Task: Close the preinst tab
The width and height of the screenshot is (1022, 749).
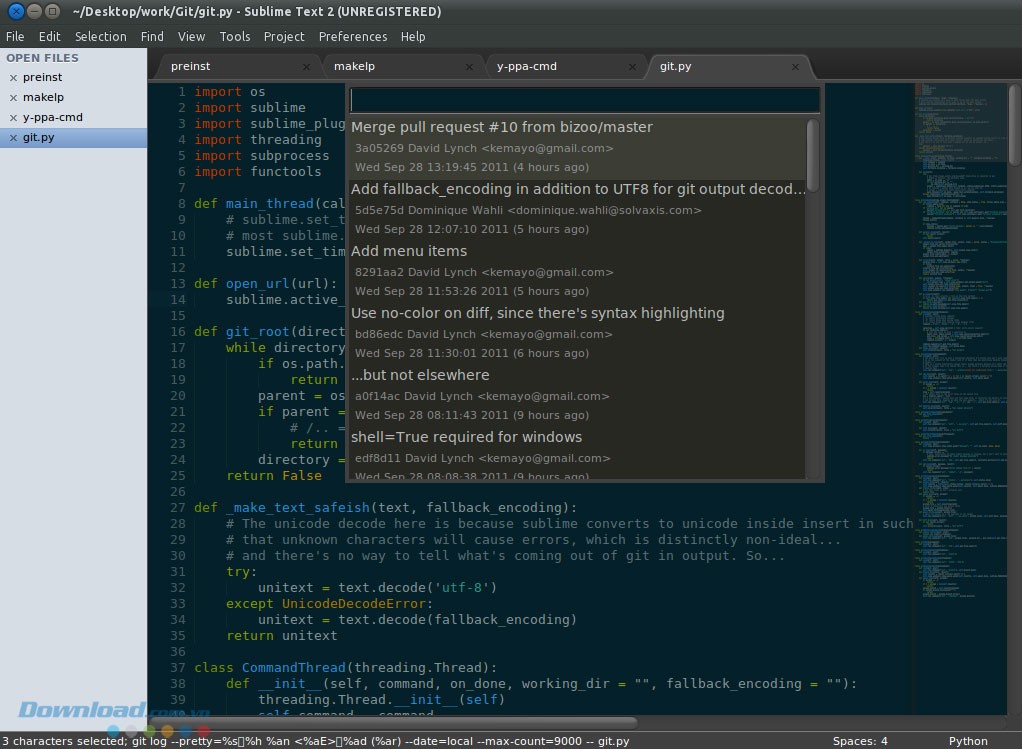Action: (x=306, y=67)
